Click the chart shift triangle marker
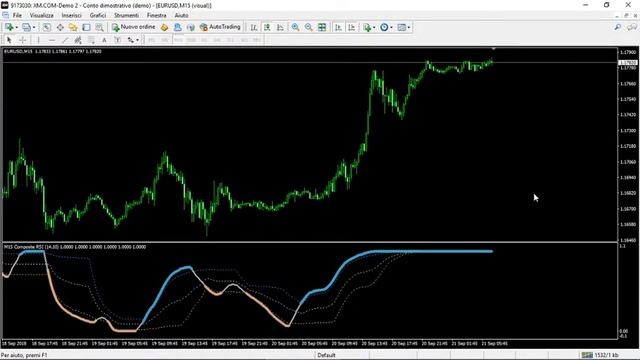The width and height of the screenshot is (640, 360). tap(493, 49)
